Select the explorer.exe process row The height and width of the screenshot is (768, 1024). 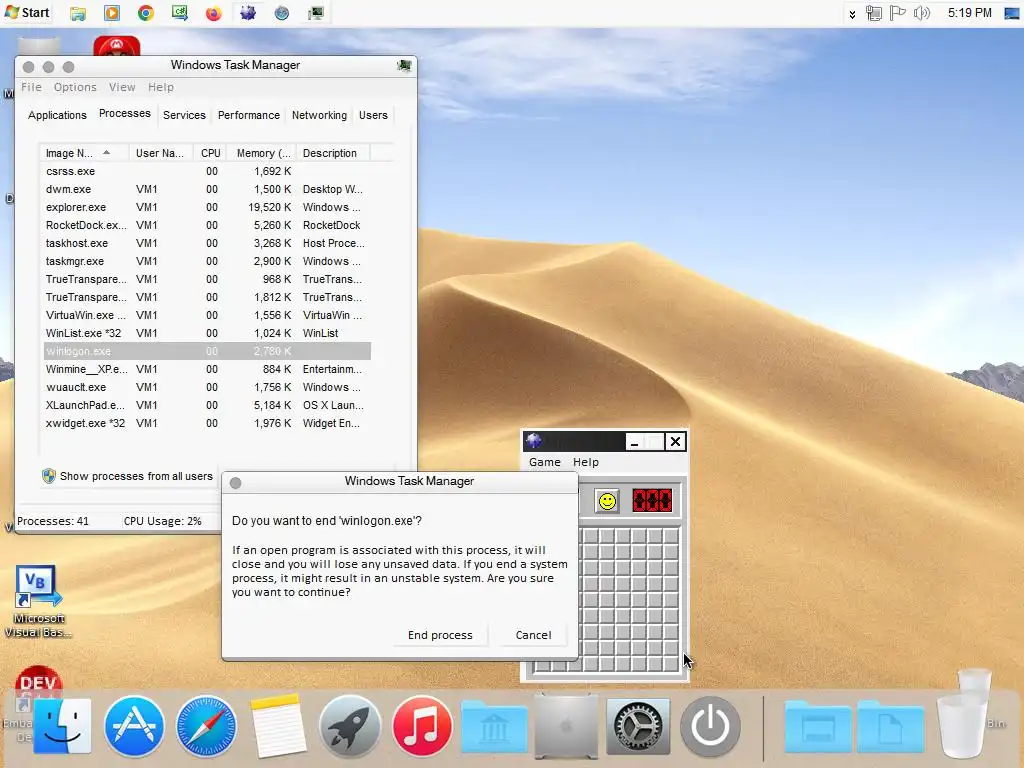(207, 207)
